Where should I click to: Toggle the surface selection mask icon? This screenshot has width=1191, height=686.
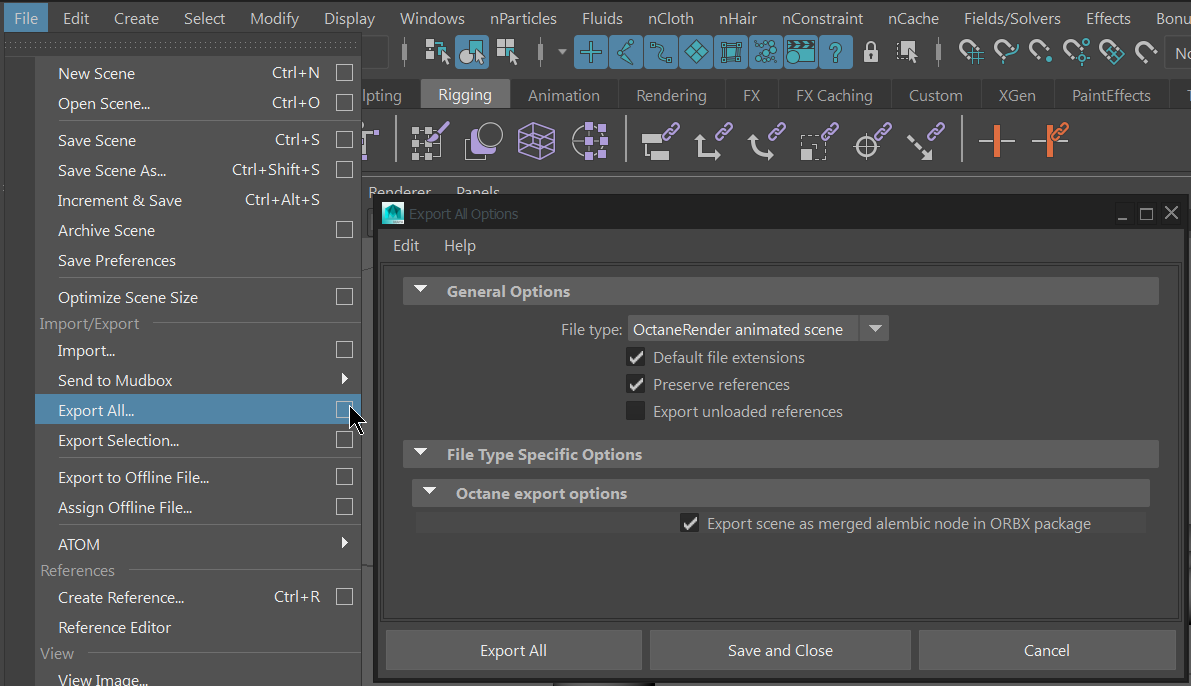(696, 52)
